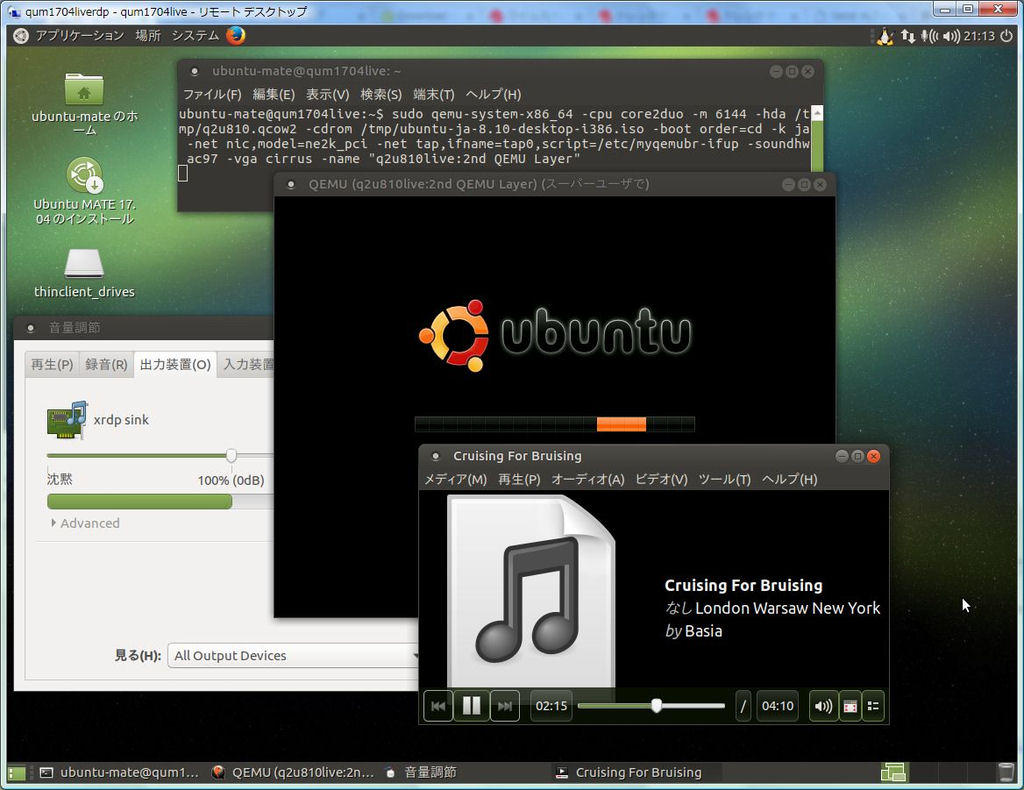Open the ヘルプ(H) menu in terminal
The height and width of the screenshot is (790, 1024).
pyautogui.click(x=493, y=95)
